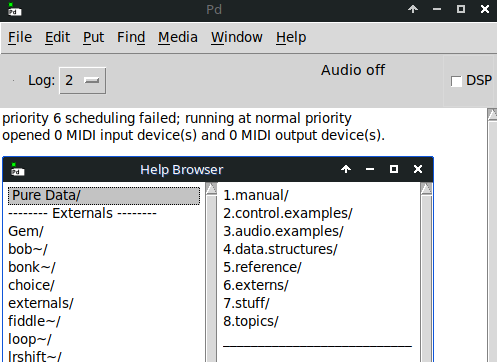
Task: Open the Find menu
Action: [x=131, y=37]
